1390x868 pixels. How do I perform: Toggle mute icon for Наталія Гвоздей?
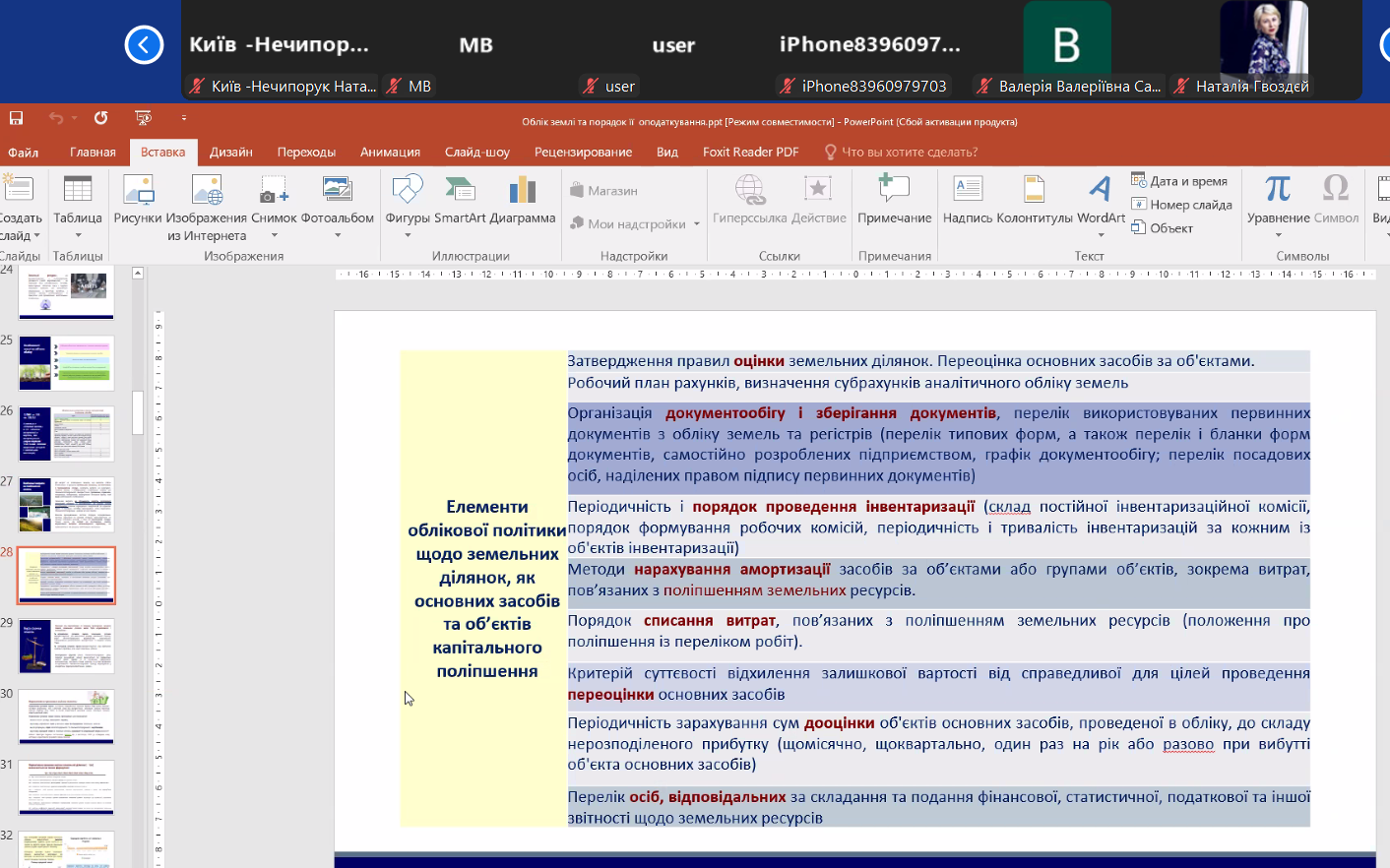tap(1181, 87)
